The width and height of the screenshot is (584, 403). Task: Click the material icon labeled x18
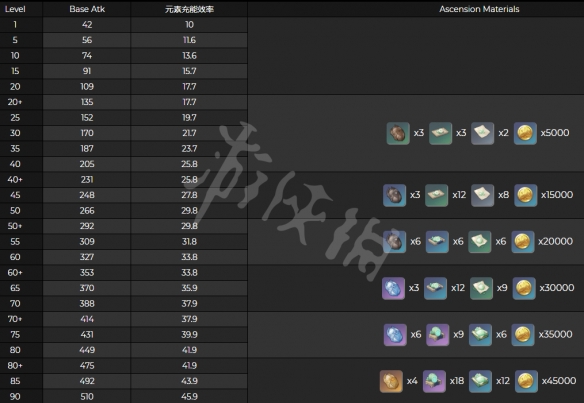coord(434,381)
